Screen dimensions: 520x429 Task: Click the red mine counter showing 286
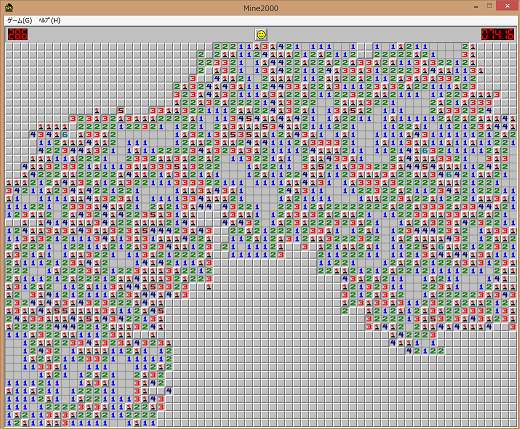18,34
